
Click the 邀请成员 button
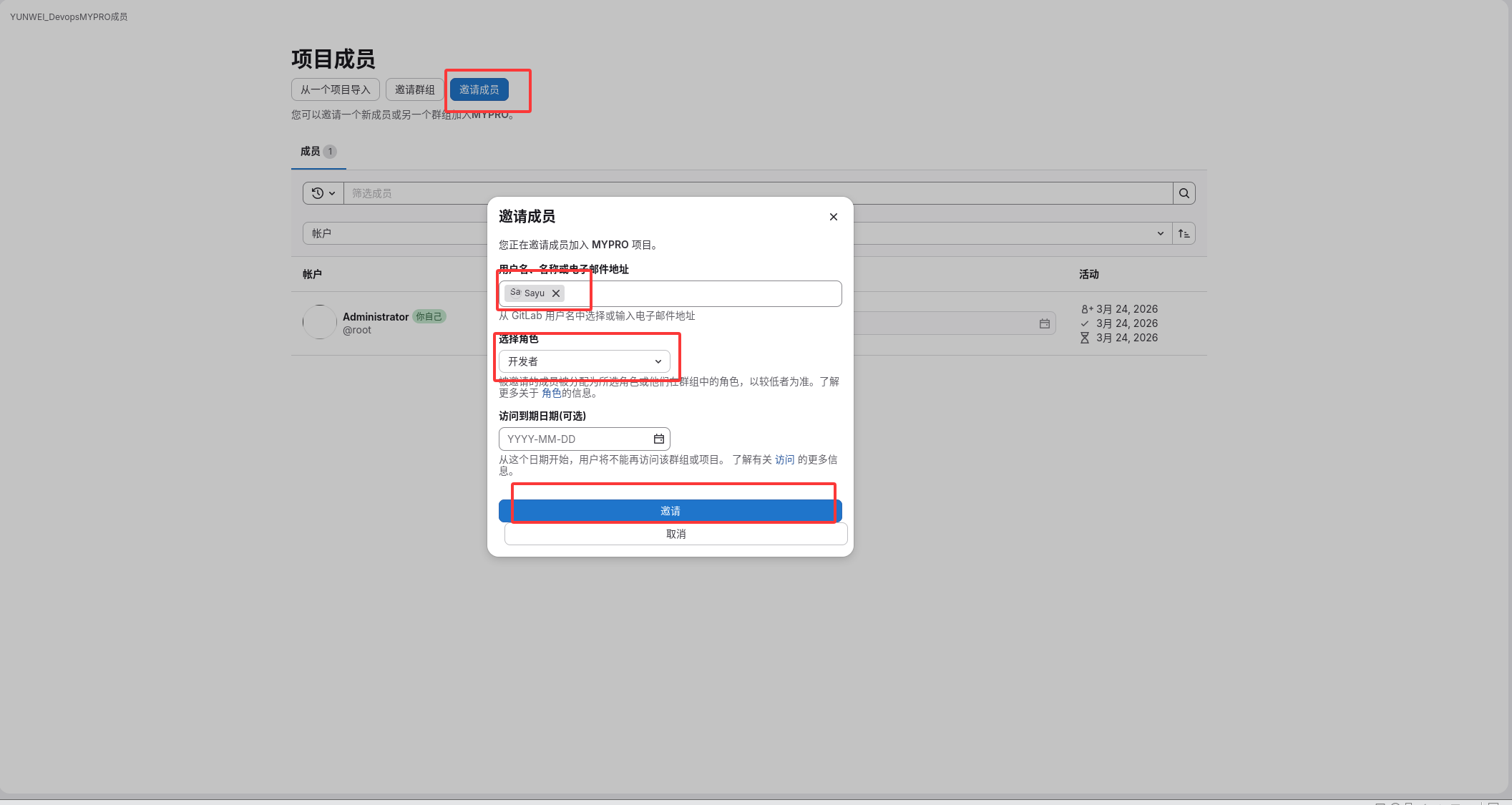click(479, 89)
